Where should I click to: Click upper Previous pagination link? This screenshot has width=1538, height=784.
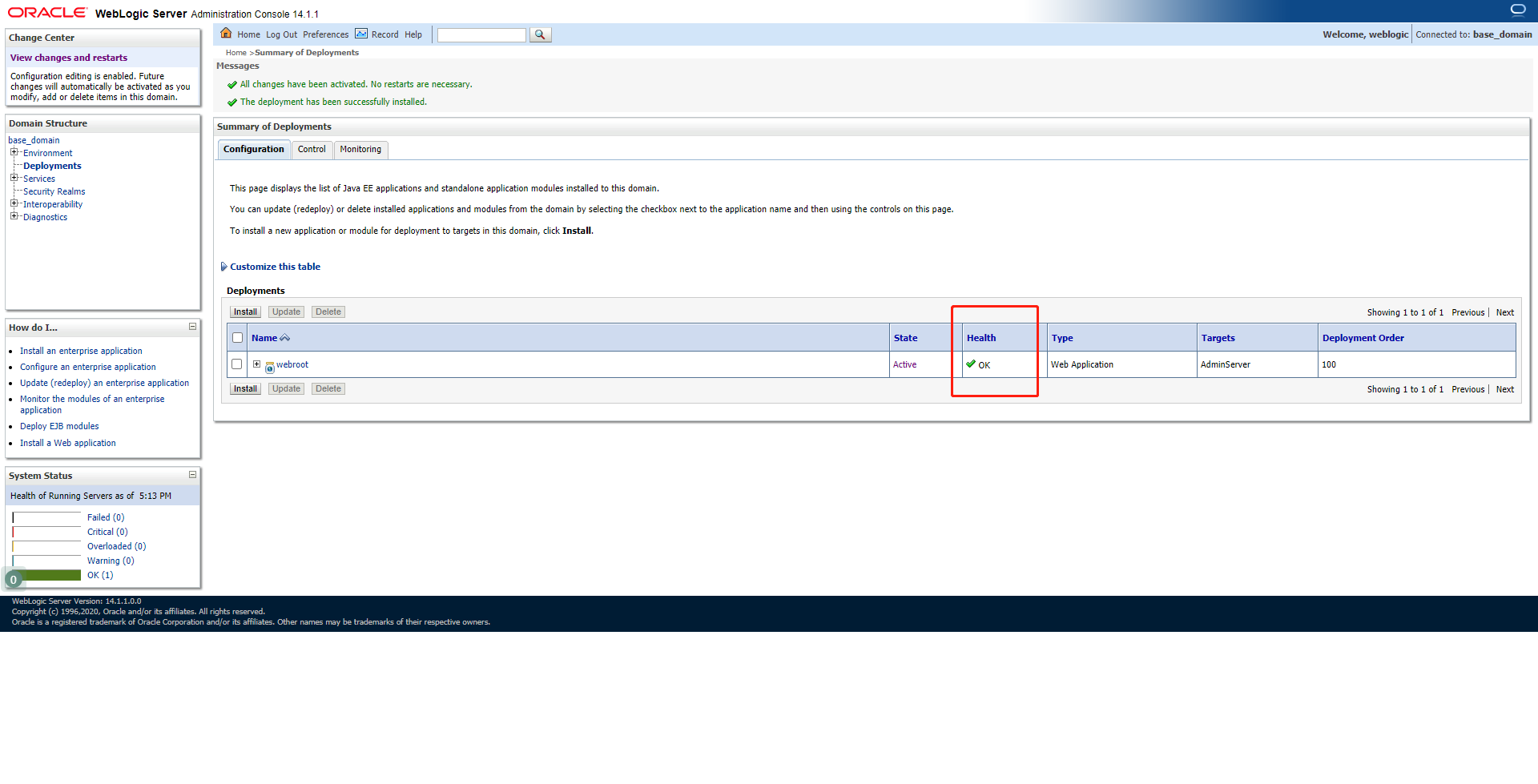(1468, 312)
